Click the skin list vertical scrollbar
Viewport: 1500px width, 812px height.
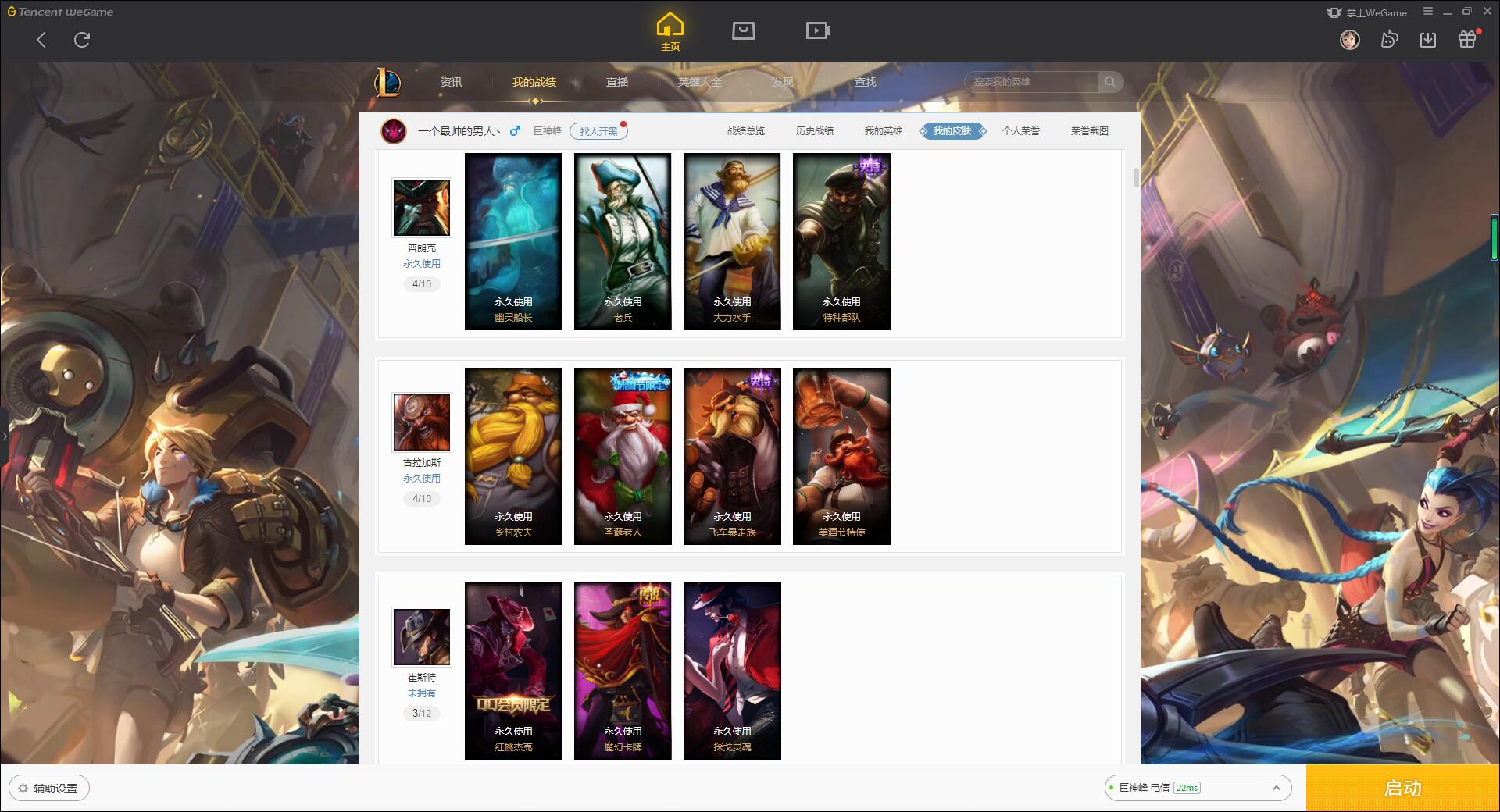click(1136, 178)
